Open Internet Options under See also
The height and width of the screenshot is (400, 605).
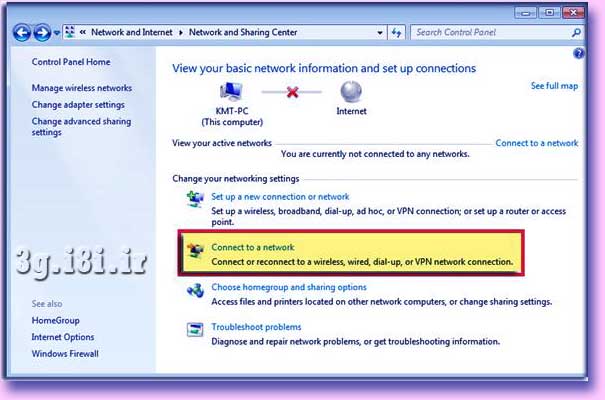(x=63, y=337)
